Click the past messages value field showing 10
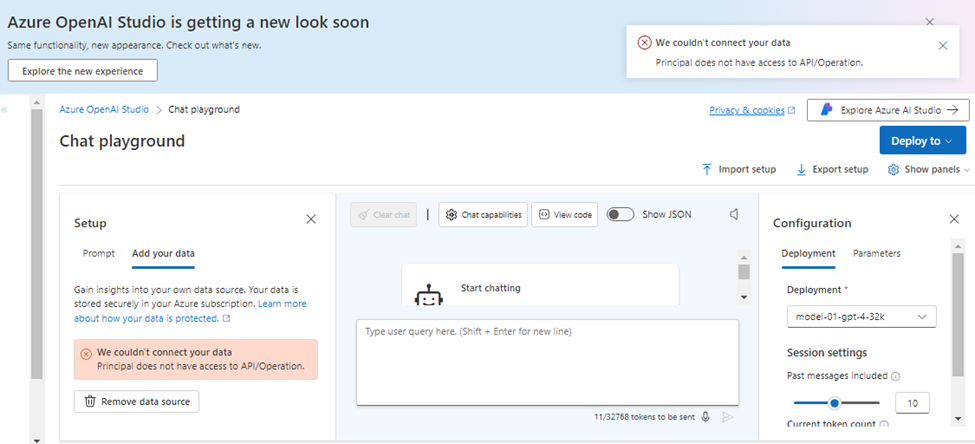 pos(912,403)
